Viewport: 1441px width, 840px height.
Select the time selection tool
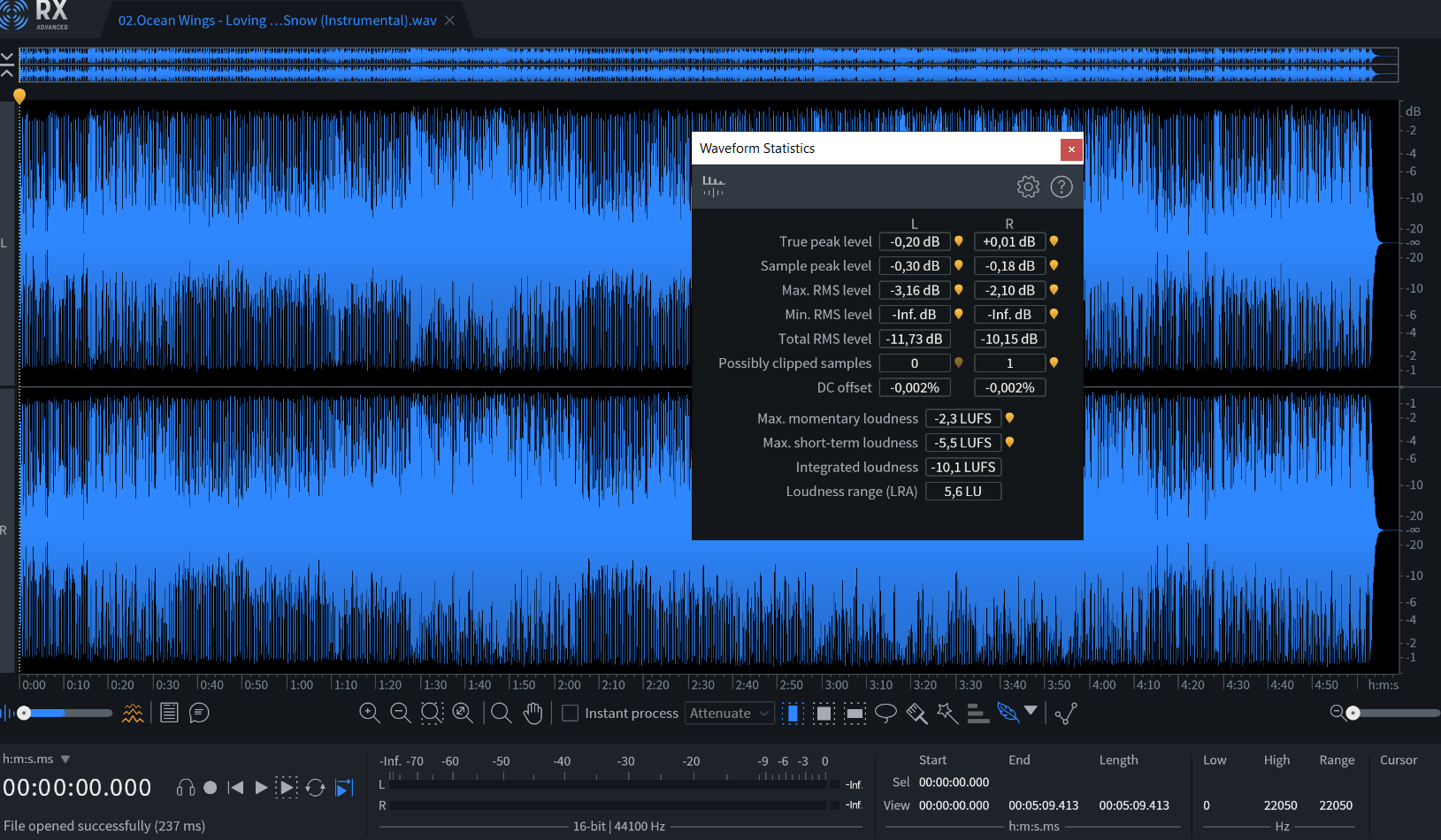[x=793, y=713]
